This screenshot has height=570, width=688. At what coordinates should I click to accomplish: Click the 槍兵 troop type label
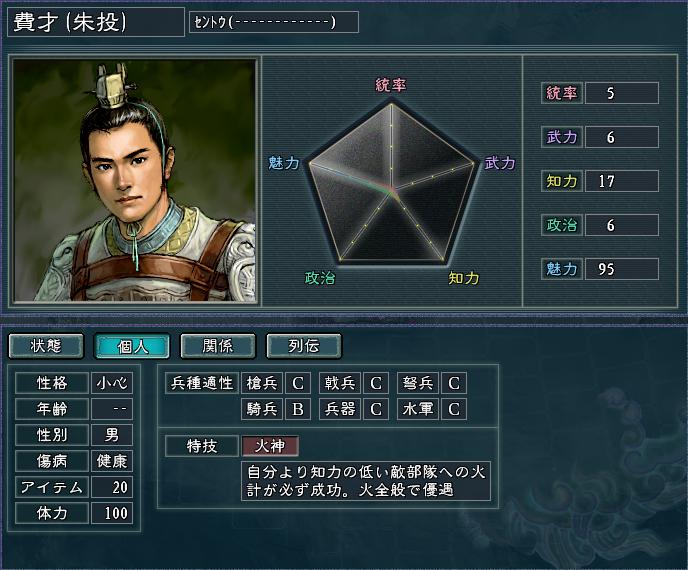coord(262,383)
